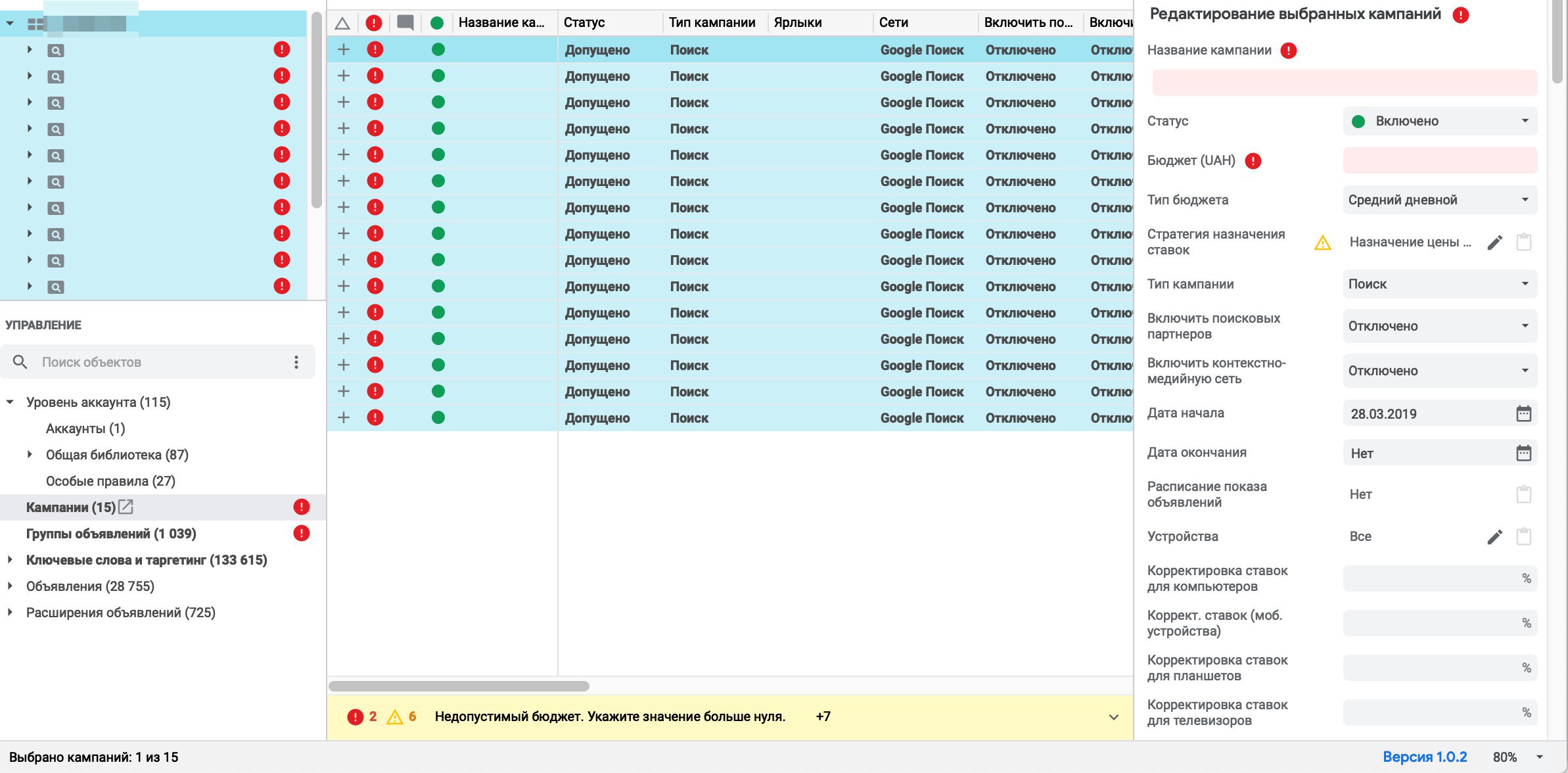Click the error icon beside Название кампании label
The height and width of the screenshot is (773, 1568).
[x=1288, y=51]
